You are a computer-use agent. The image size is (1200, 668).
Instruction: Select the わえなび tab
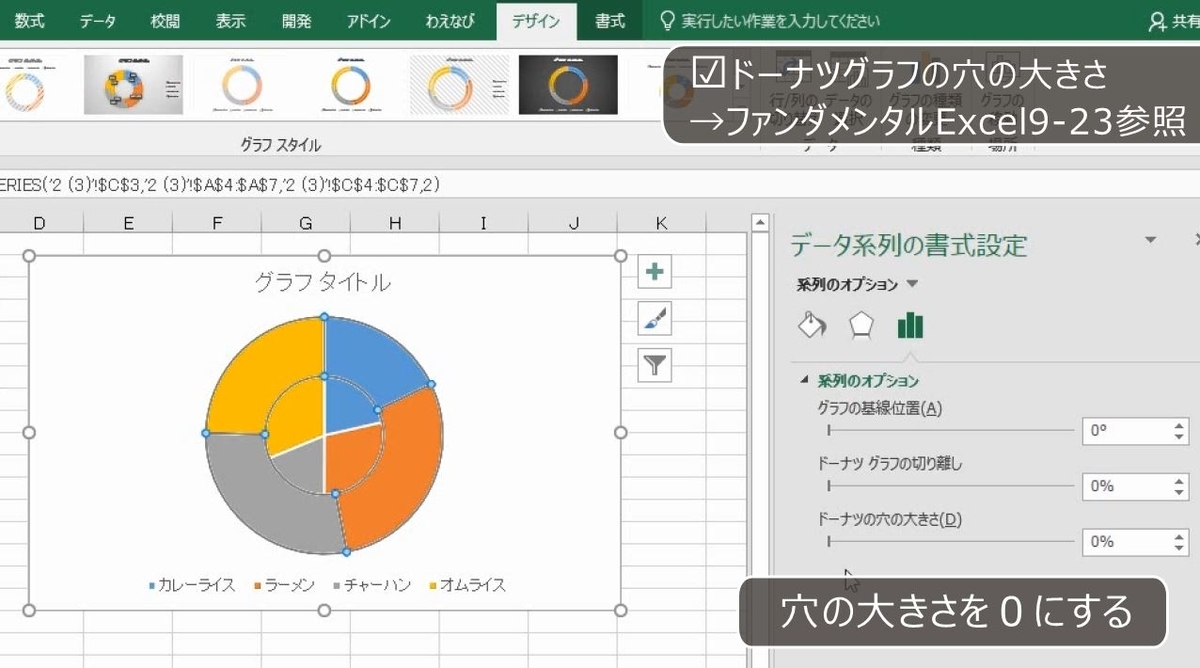click(x=450, y=20)
